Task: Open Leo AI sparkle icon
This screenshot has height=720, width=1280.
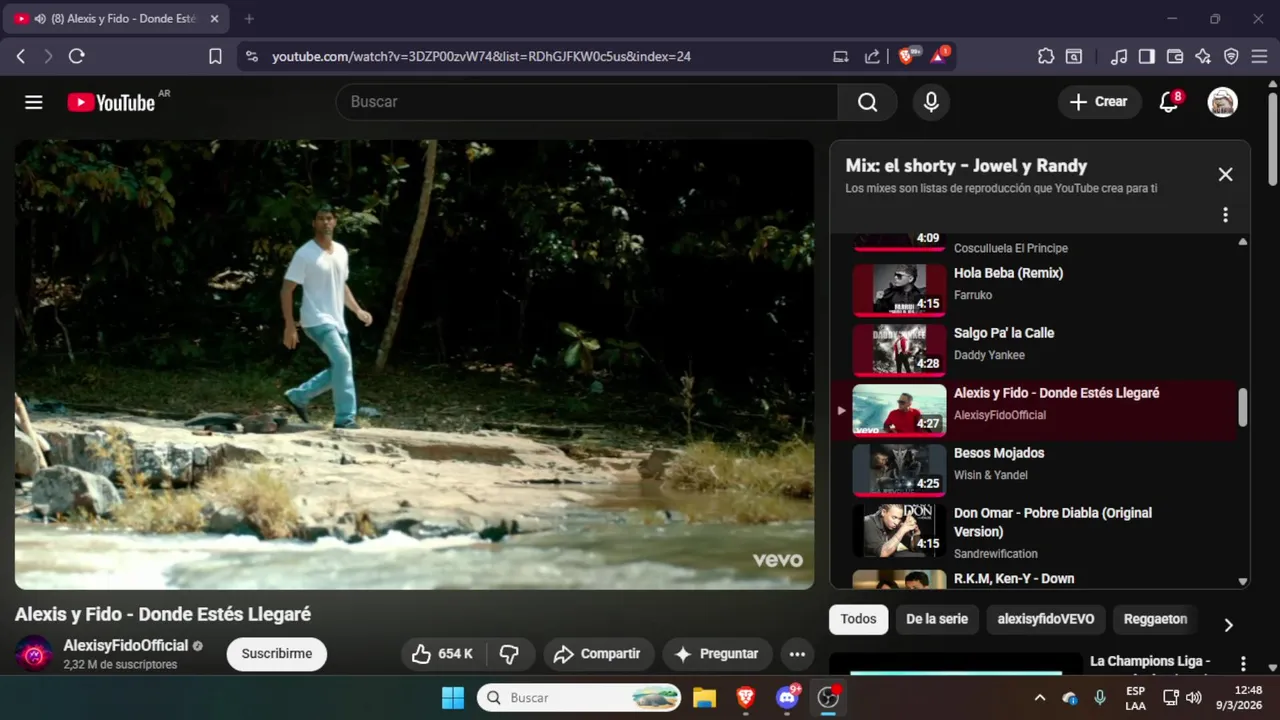Action: pyautogui.click(x=1203, y=56)
